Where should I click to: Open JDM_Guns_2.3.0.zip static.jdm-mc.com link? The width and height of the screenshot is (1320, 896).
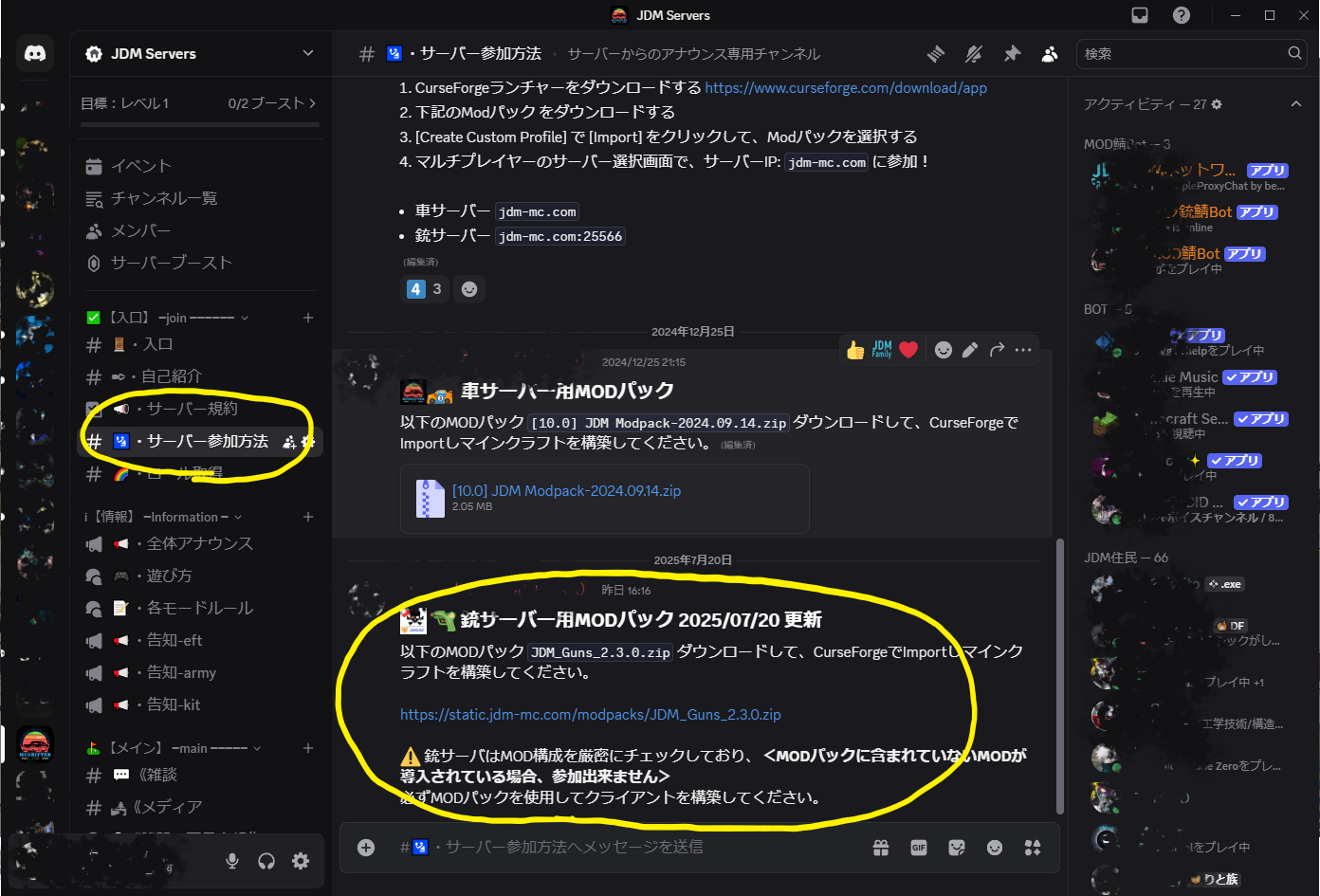pos(591,714)
